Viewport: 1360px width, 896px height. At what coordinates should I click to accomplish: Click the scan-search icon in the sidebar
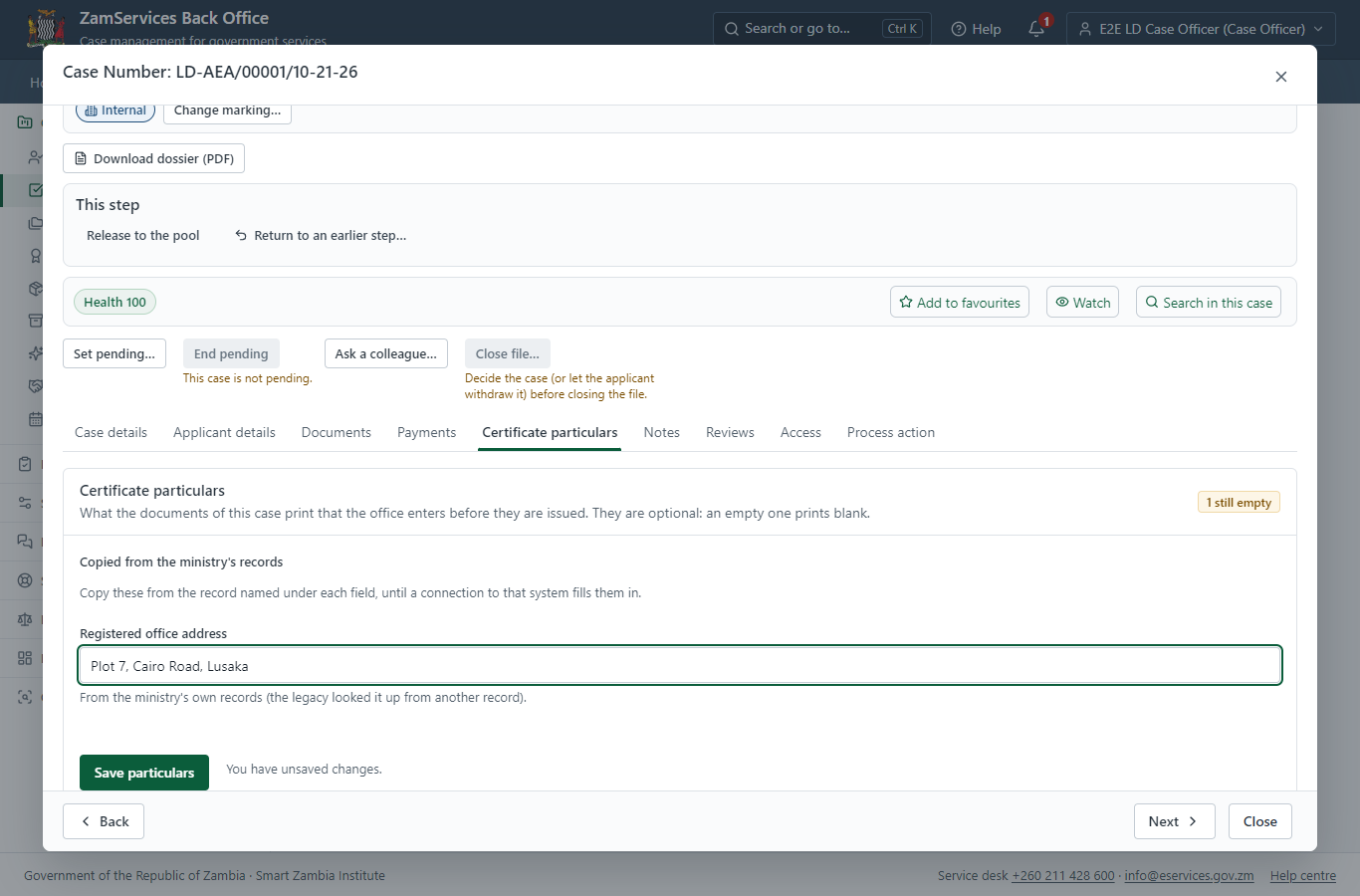point(25,697)
